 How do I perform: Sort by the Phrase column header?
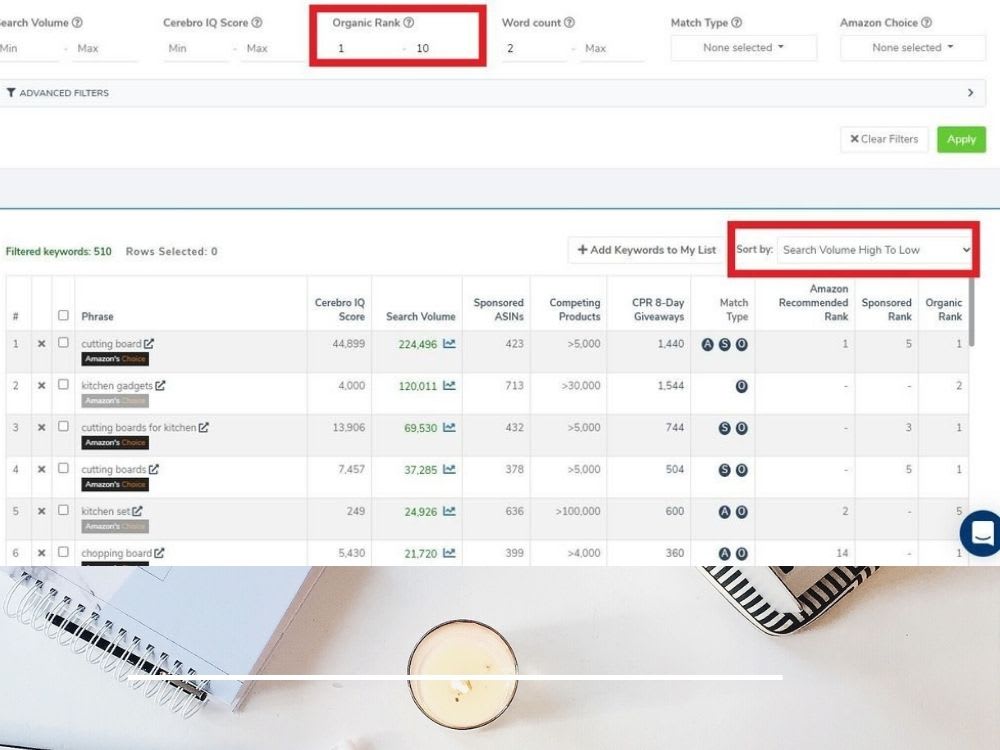click(97, 316)
